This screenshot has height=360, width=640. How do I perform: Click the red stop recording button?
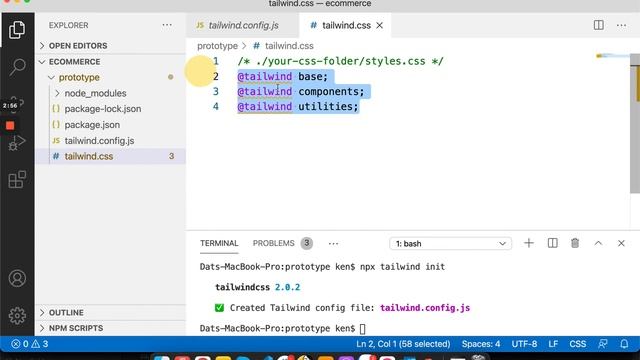10,125
